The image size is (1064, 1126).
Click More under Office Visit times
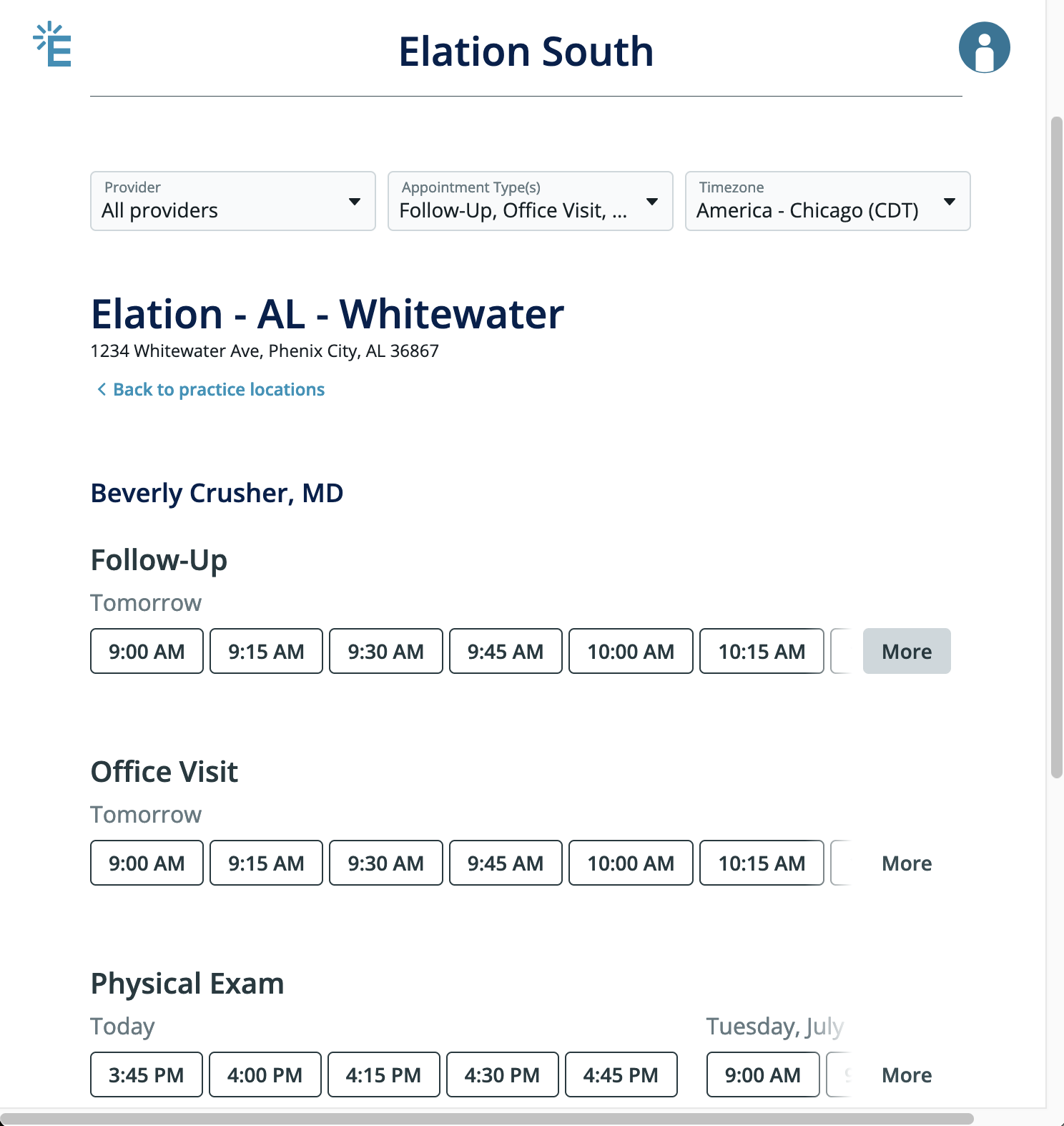coord(906,863)
